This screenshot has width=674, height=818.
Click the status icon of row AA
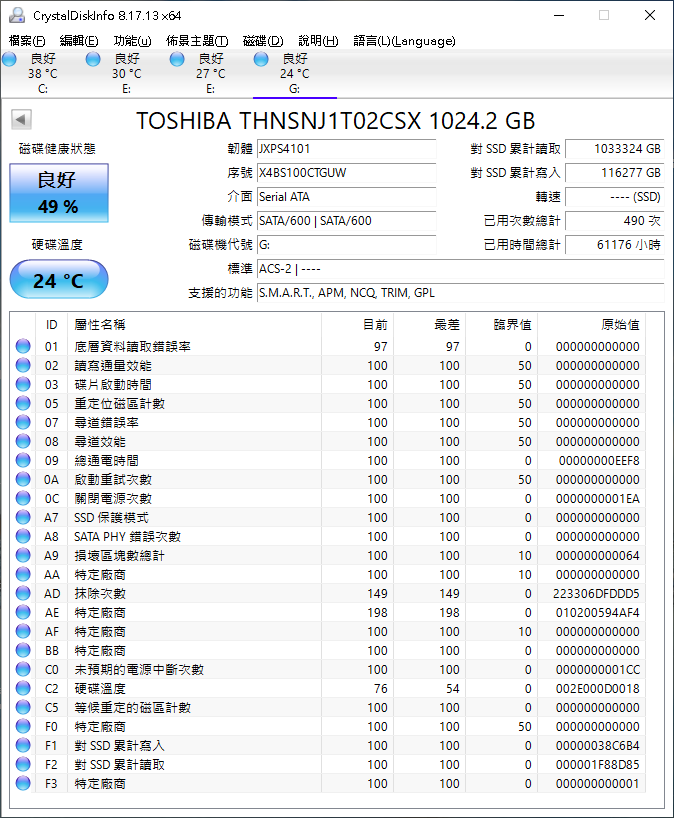tap(23, 574)
